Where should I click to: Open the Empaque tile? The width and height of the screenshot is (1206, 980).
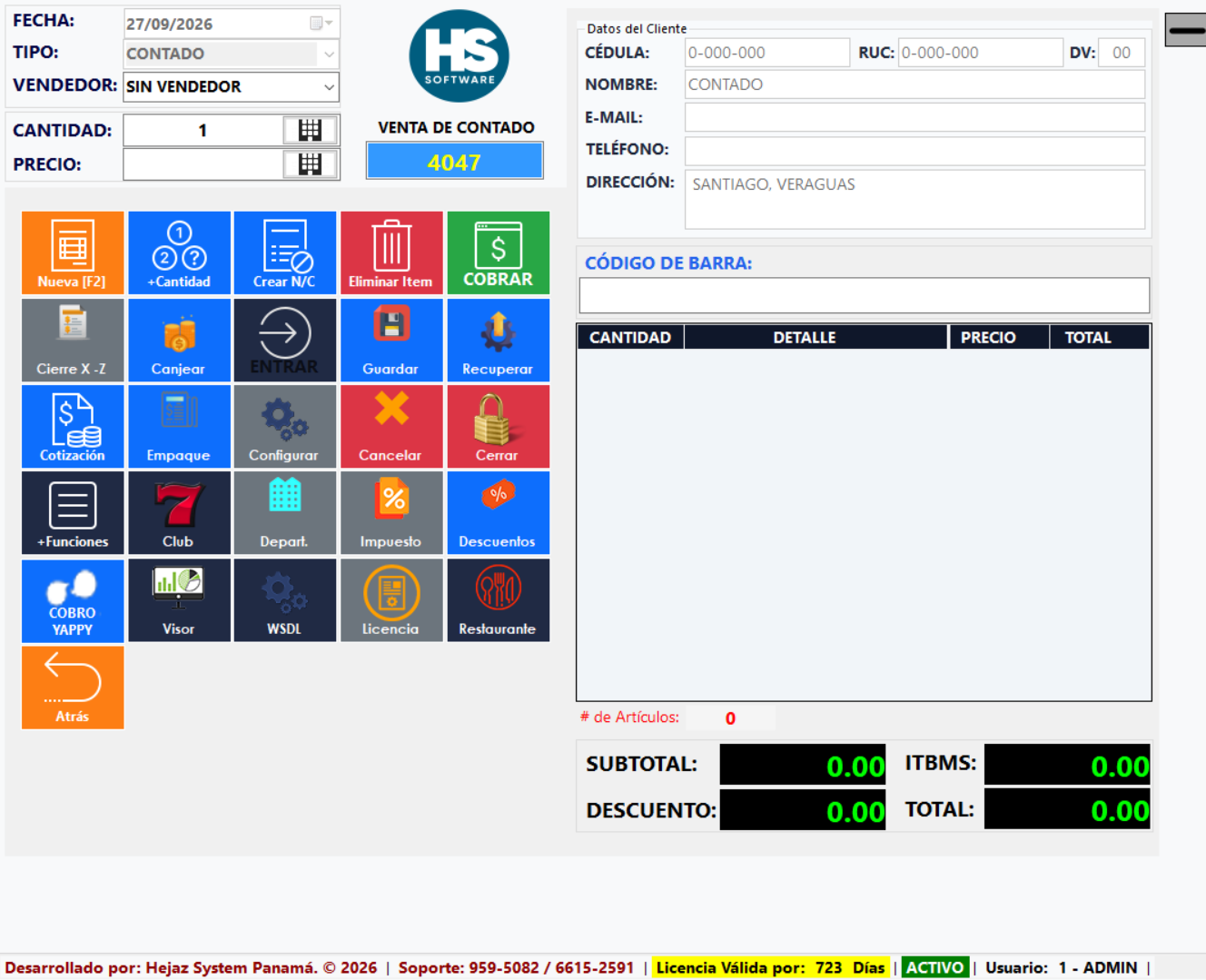[x=179, y=426]
